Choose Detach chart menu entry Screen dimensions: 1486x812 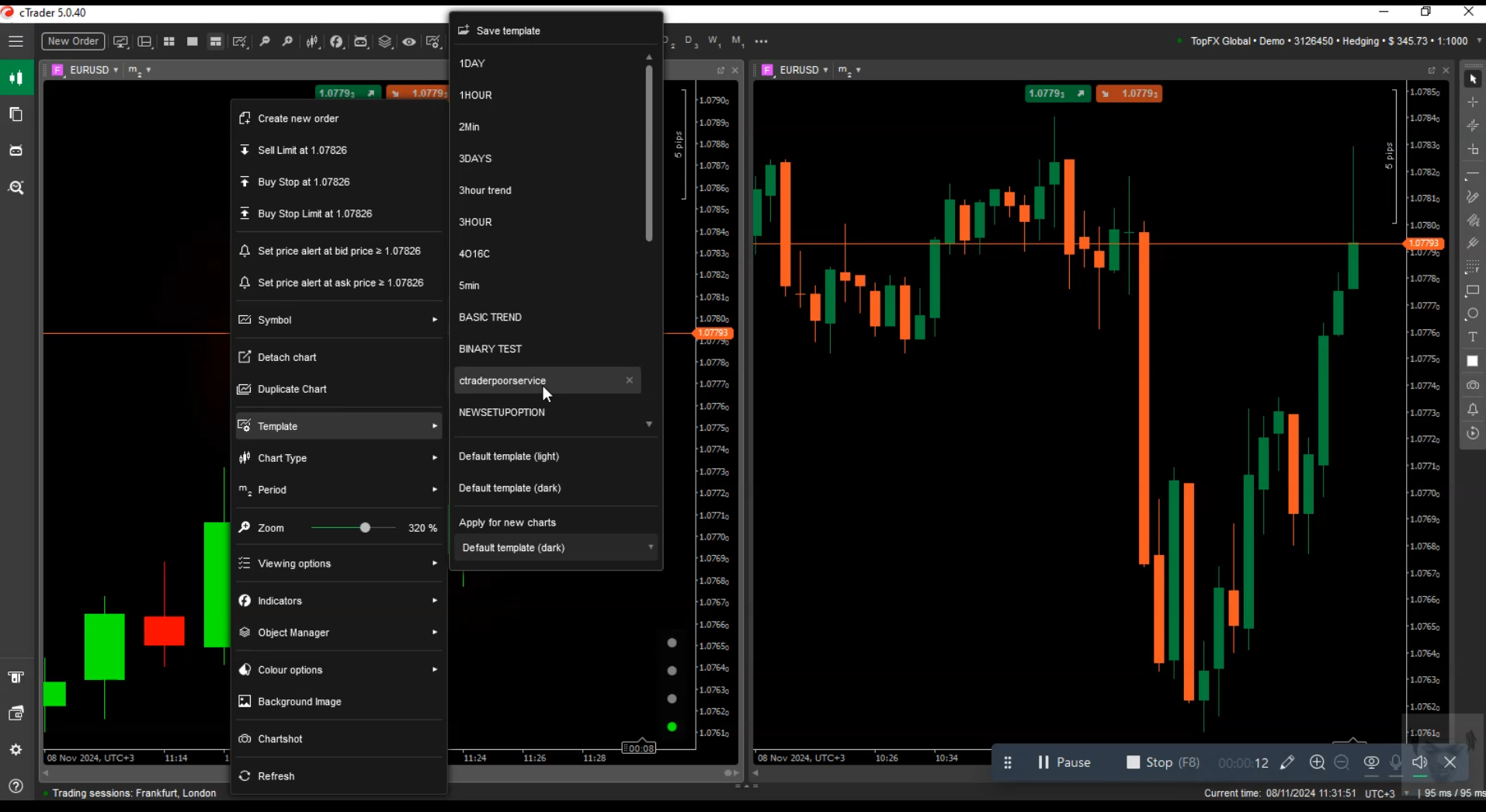pyautogui.click(x=339, y=357)
